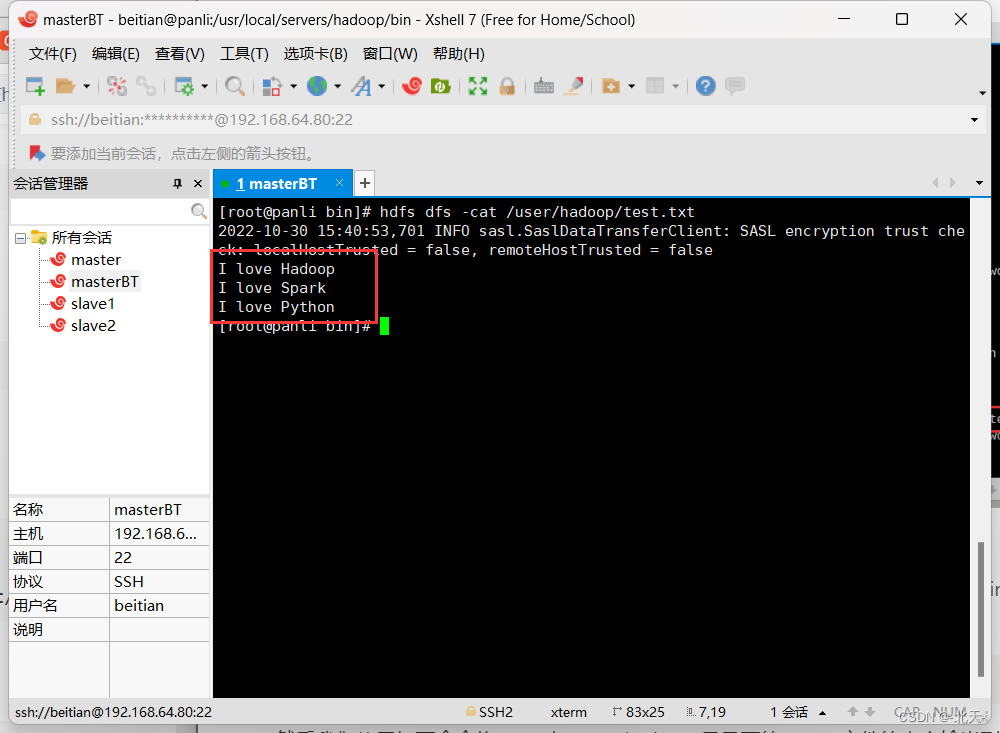Open the 帮助(H) menu

(459, 54)
